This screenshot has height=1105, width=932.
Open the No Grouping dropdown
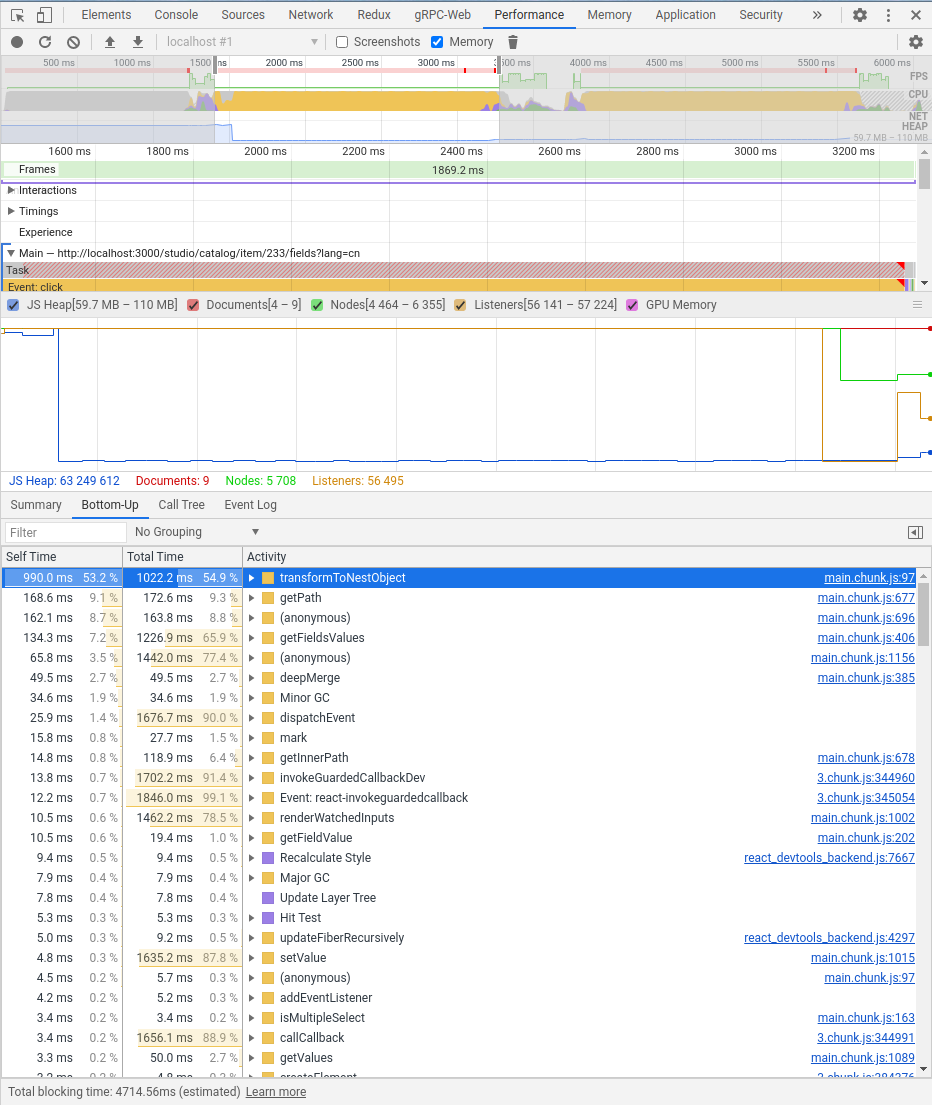(x=197, y=532)
